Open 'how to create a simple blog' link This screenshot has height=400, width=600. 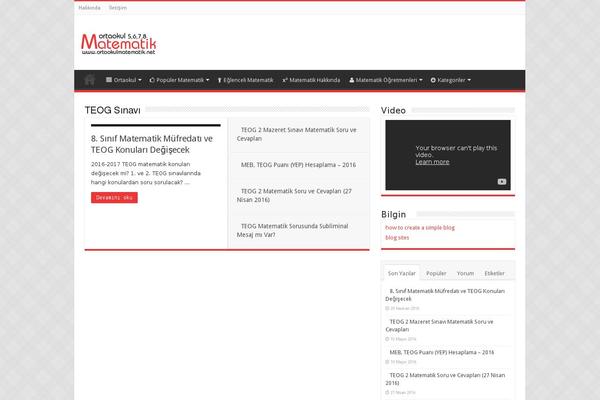tap(420, 227)
